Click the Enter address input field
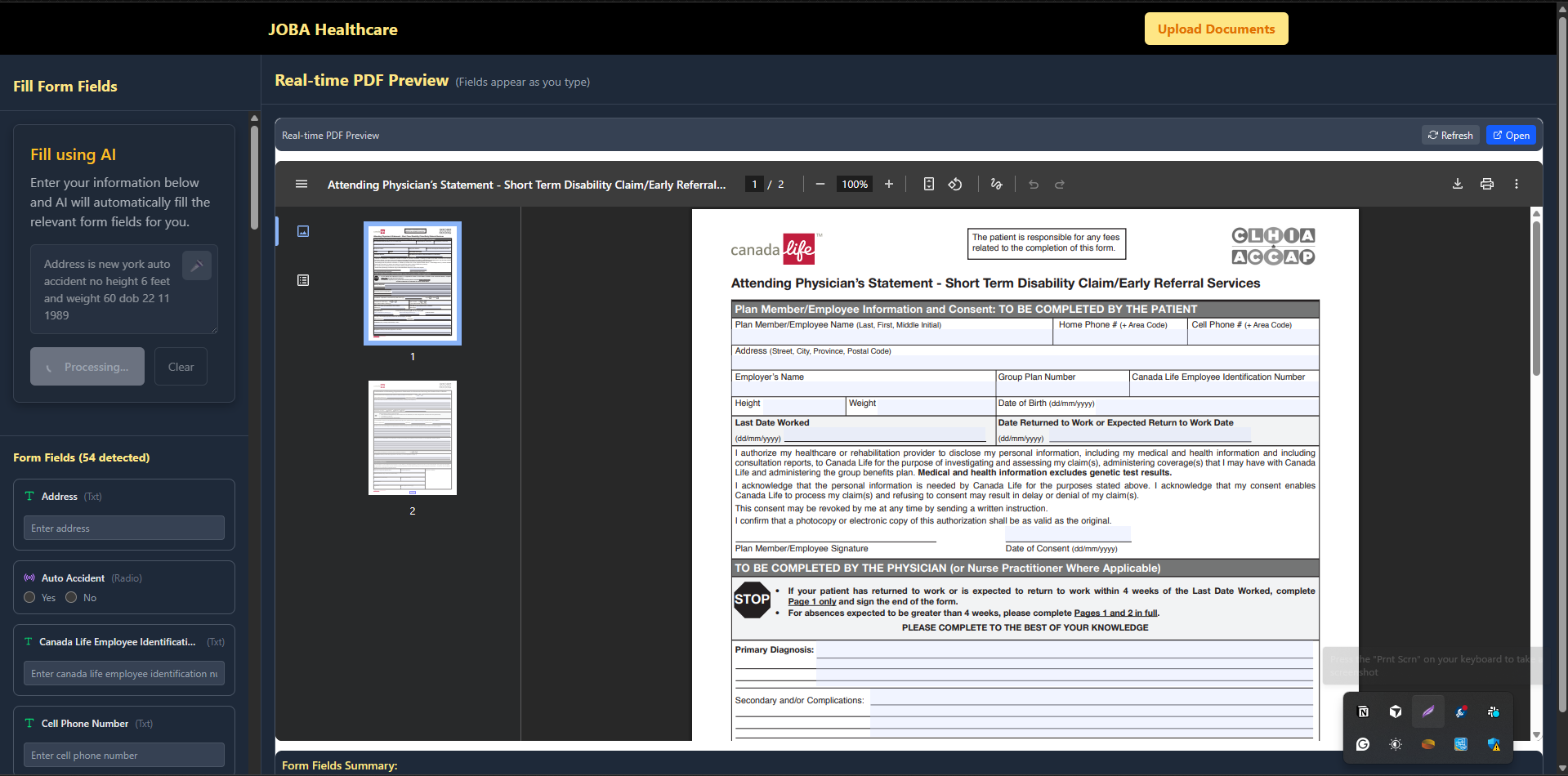 click(x=124, y=528)
